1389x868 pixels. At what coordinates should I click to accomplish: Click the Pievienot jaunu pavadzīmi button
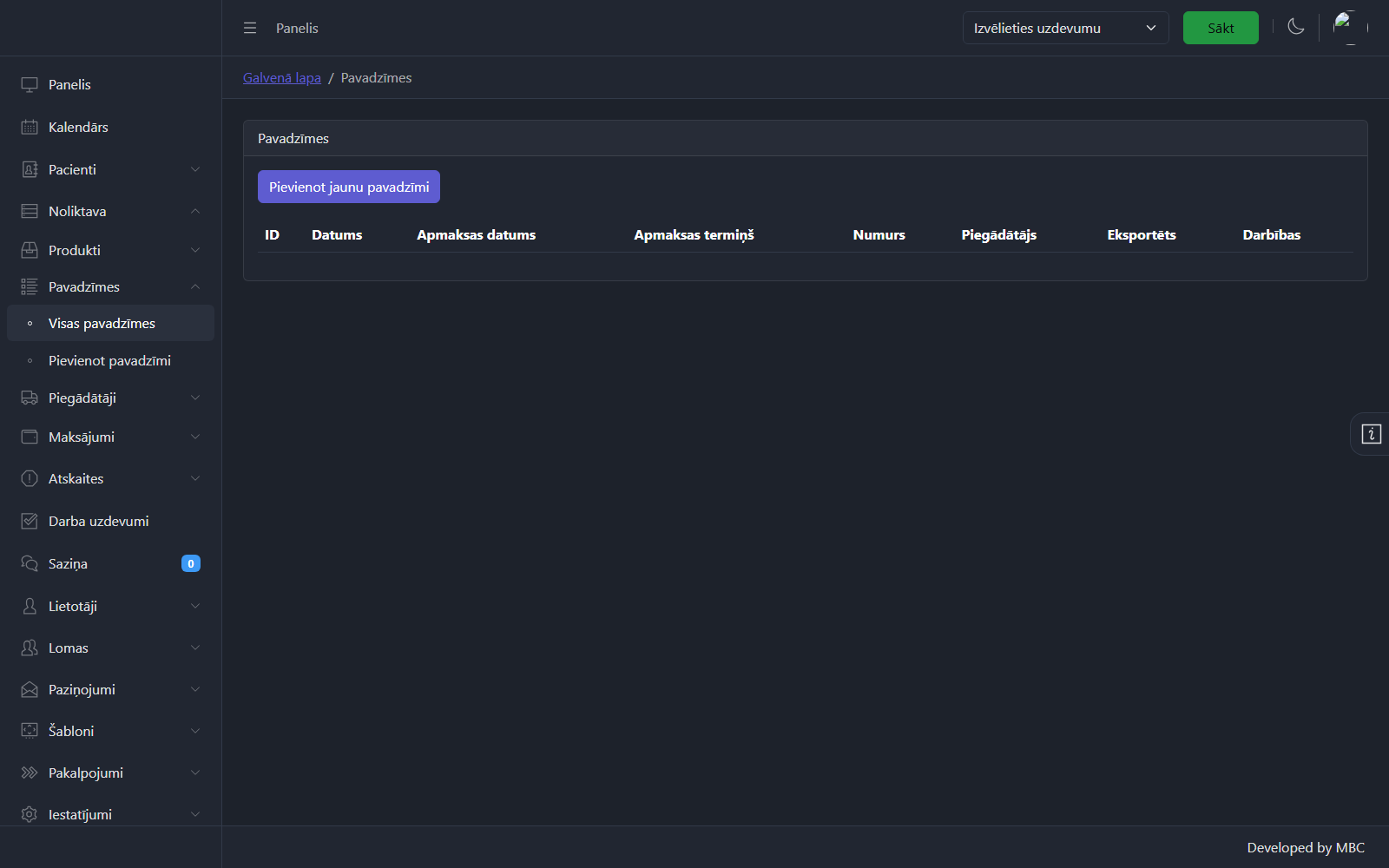pos(349,187)
